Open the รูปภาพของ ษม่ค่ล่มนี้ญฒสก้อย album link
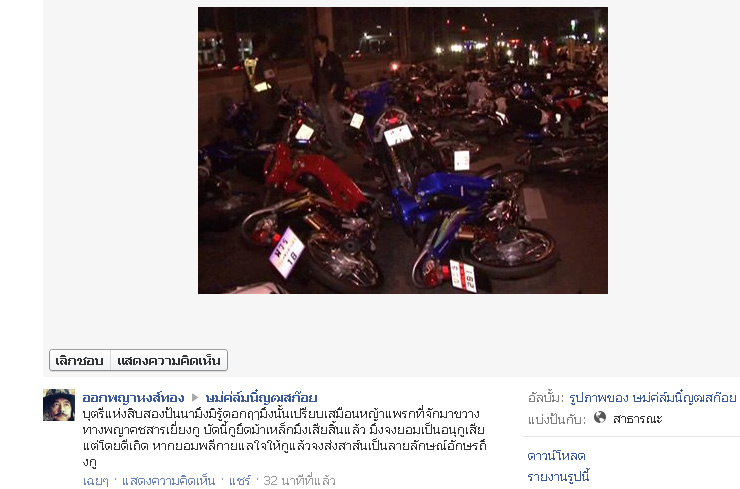This screenshot has height=489, width=740. pos(653,398)
